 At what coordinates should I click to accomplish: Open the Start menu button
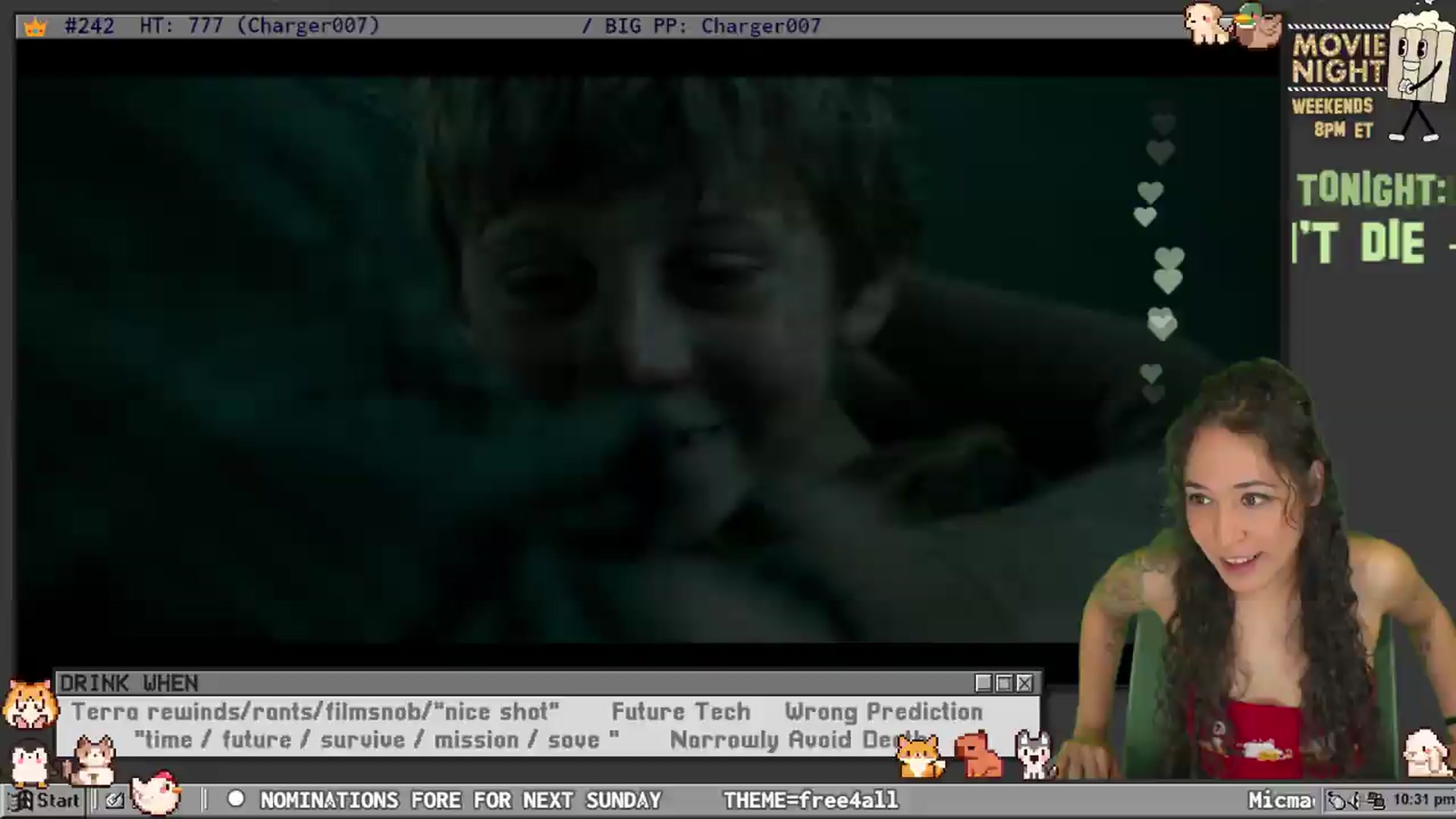(44, 800)
